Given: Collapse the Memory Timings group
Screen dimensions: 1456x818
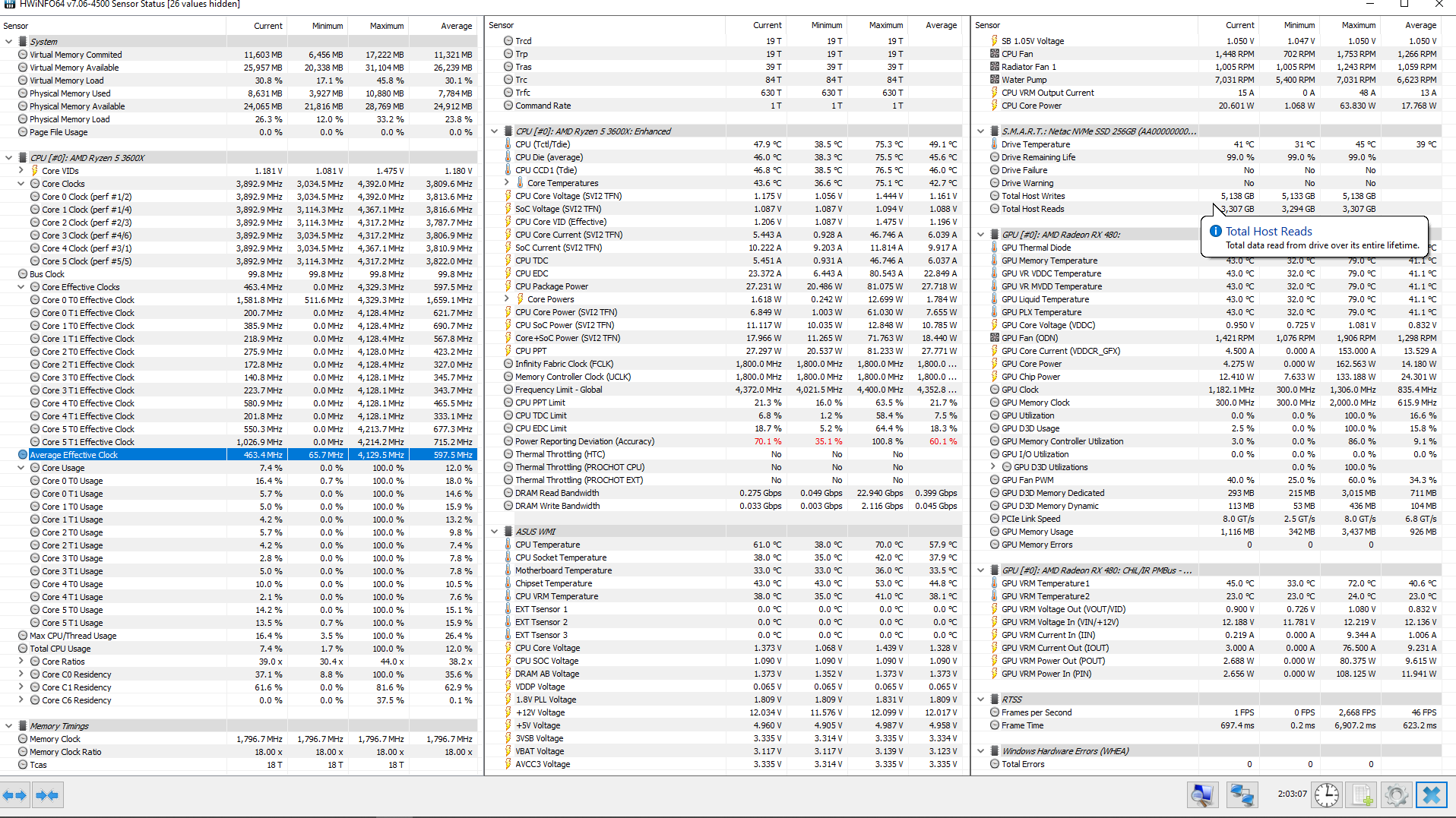Looking at the screenshot, I should [x=8, y=726].
